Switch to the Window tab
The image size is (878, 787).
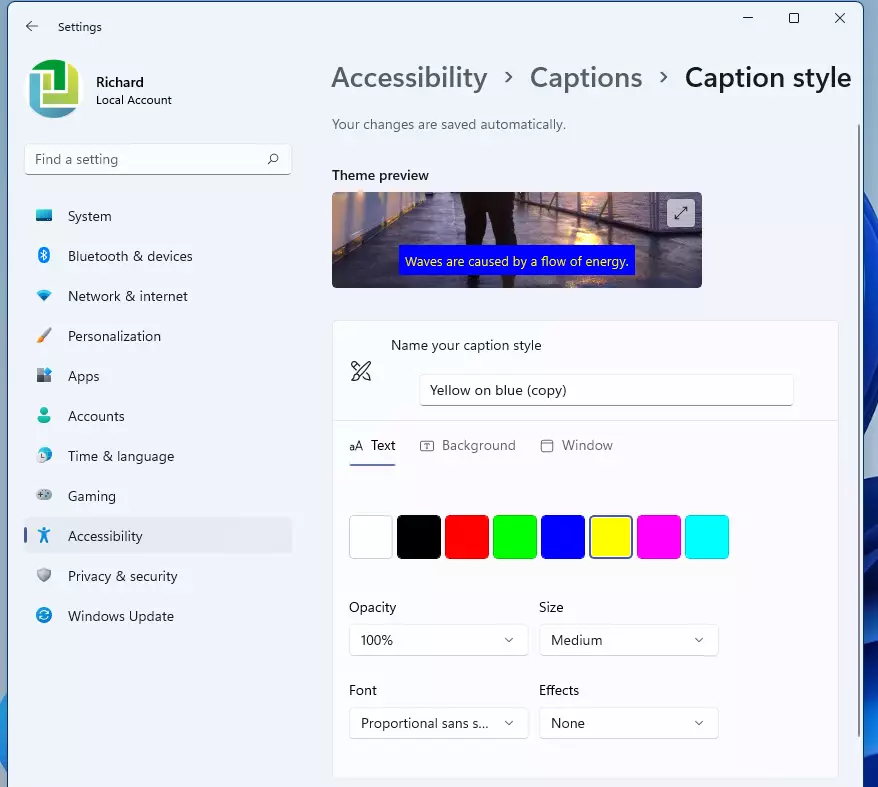click(x=576, y=445)
